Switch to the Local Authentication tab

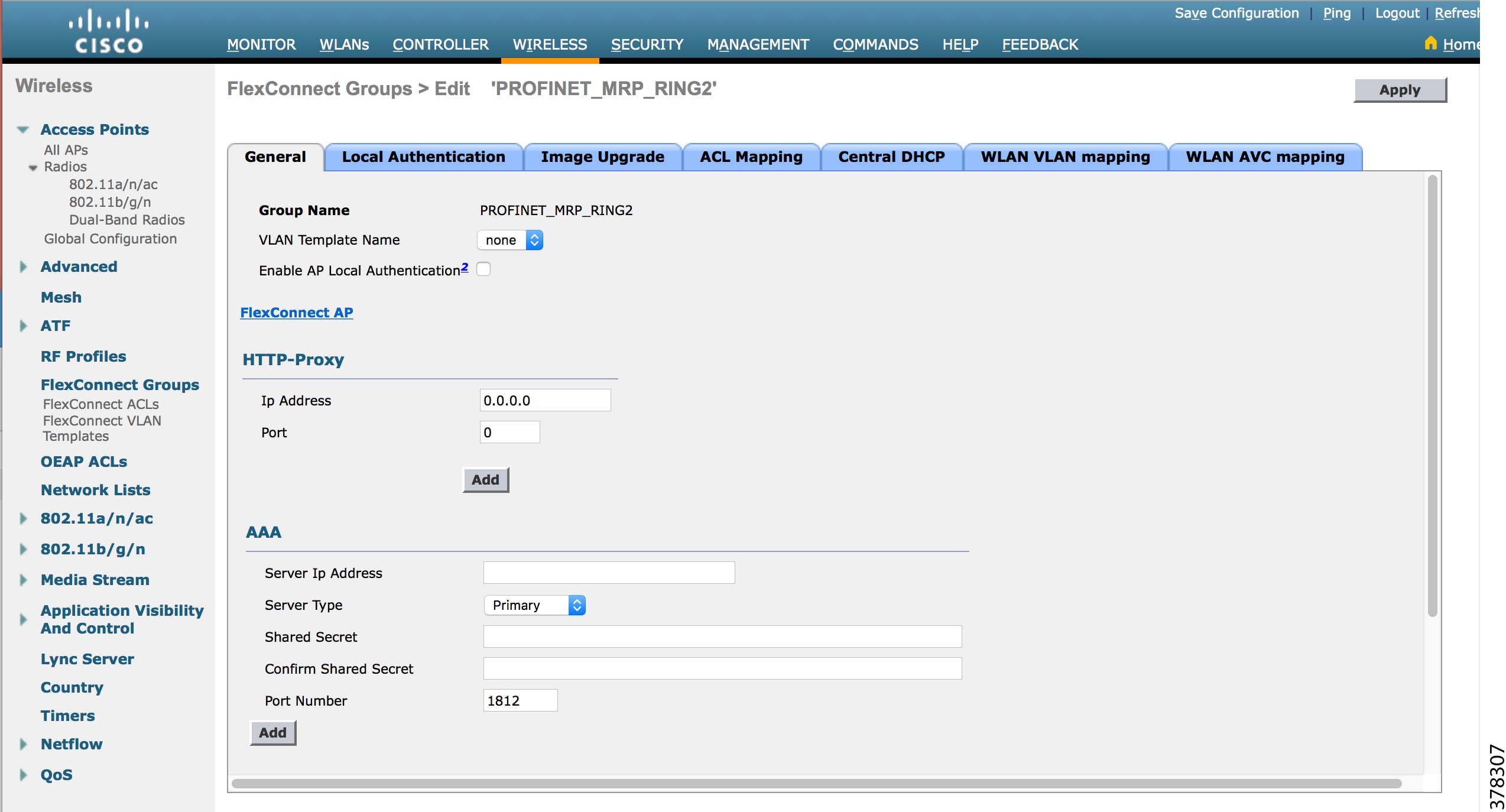pos(424,157)
